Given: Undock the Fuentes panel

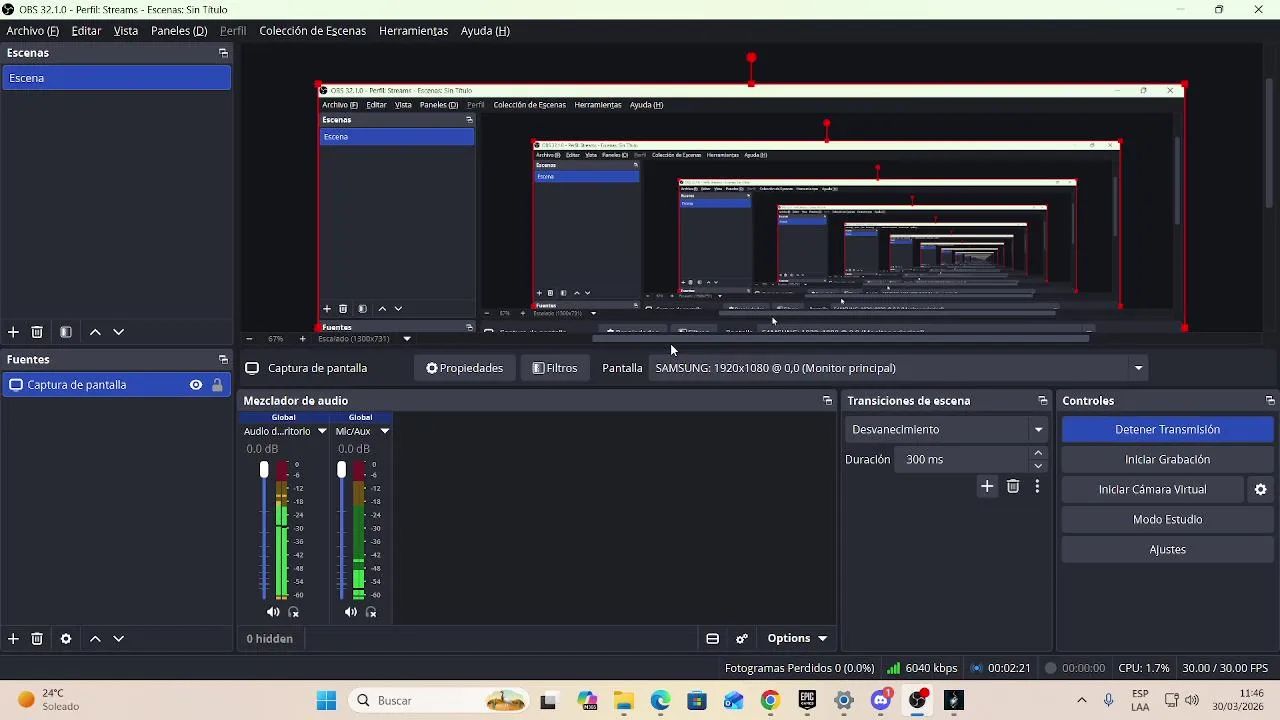Looking at the screenshot, I should [223, 360].
